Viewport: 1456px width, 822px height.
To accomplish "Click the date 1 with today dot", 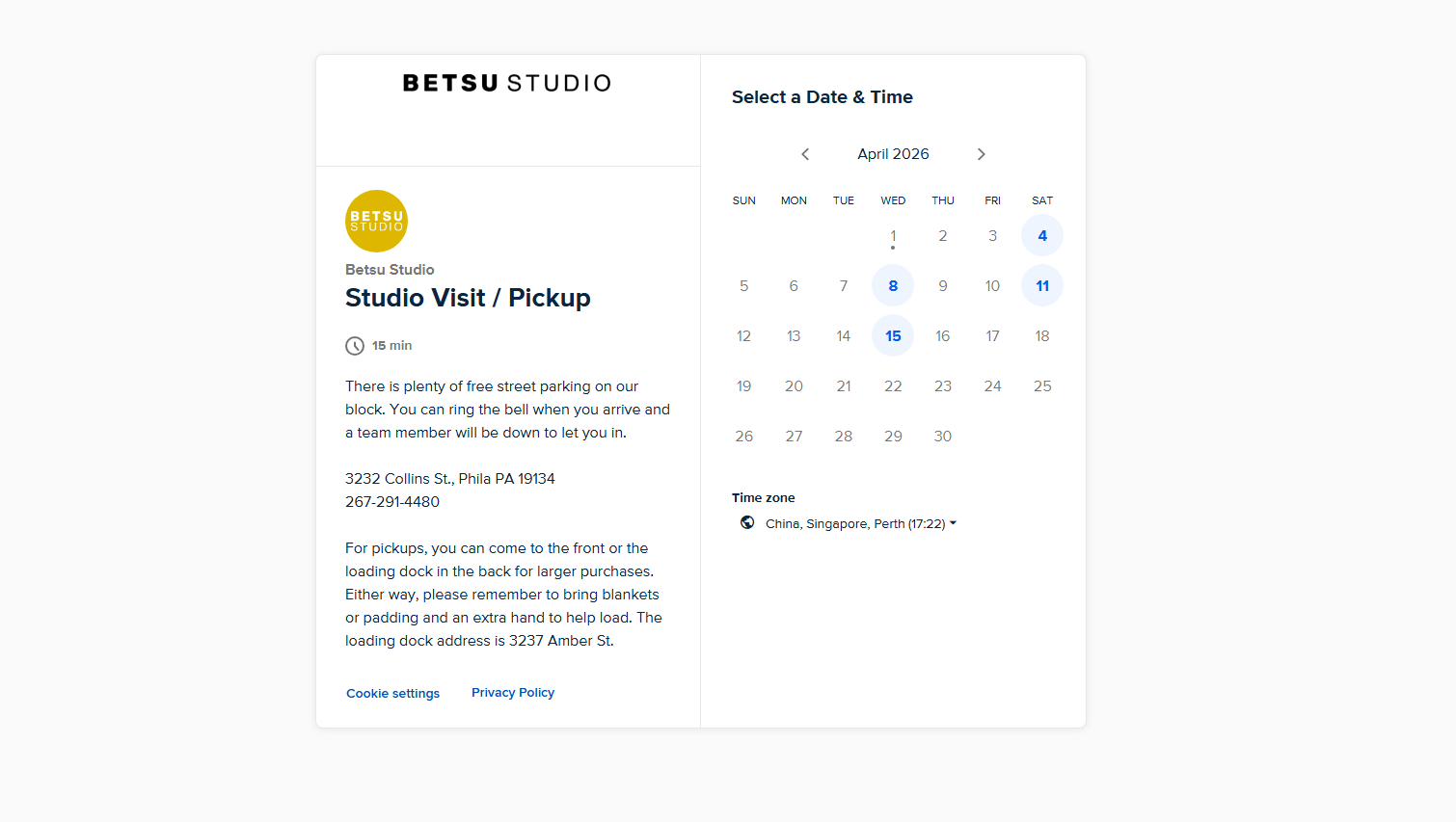I will pos(893,236).
